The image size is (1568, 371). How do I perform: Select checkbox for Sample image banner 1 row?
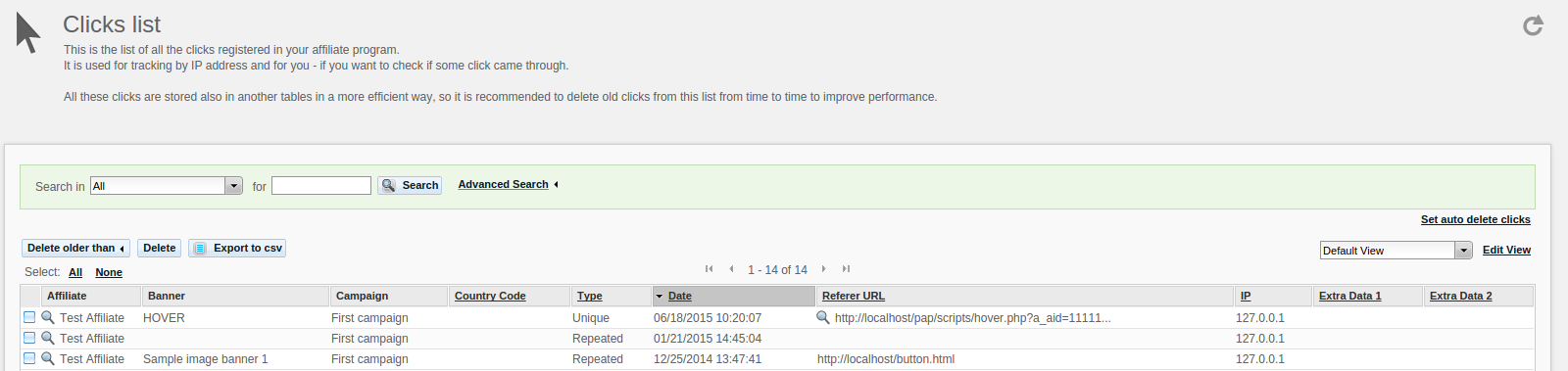click(29, 358)
